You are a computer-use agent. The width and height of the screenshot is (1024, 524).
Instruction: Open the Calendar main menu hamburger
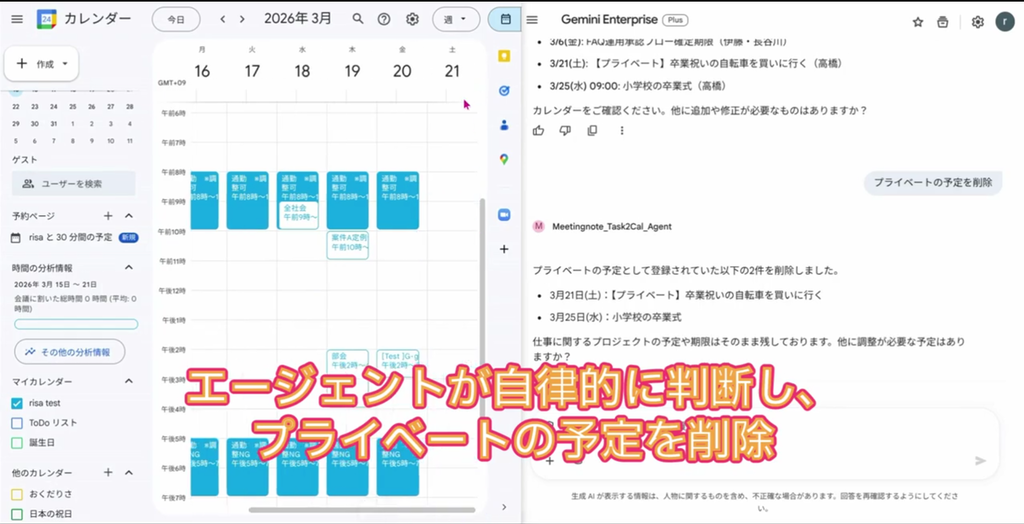tap(17, 19)
